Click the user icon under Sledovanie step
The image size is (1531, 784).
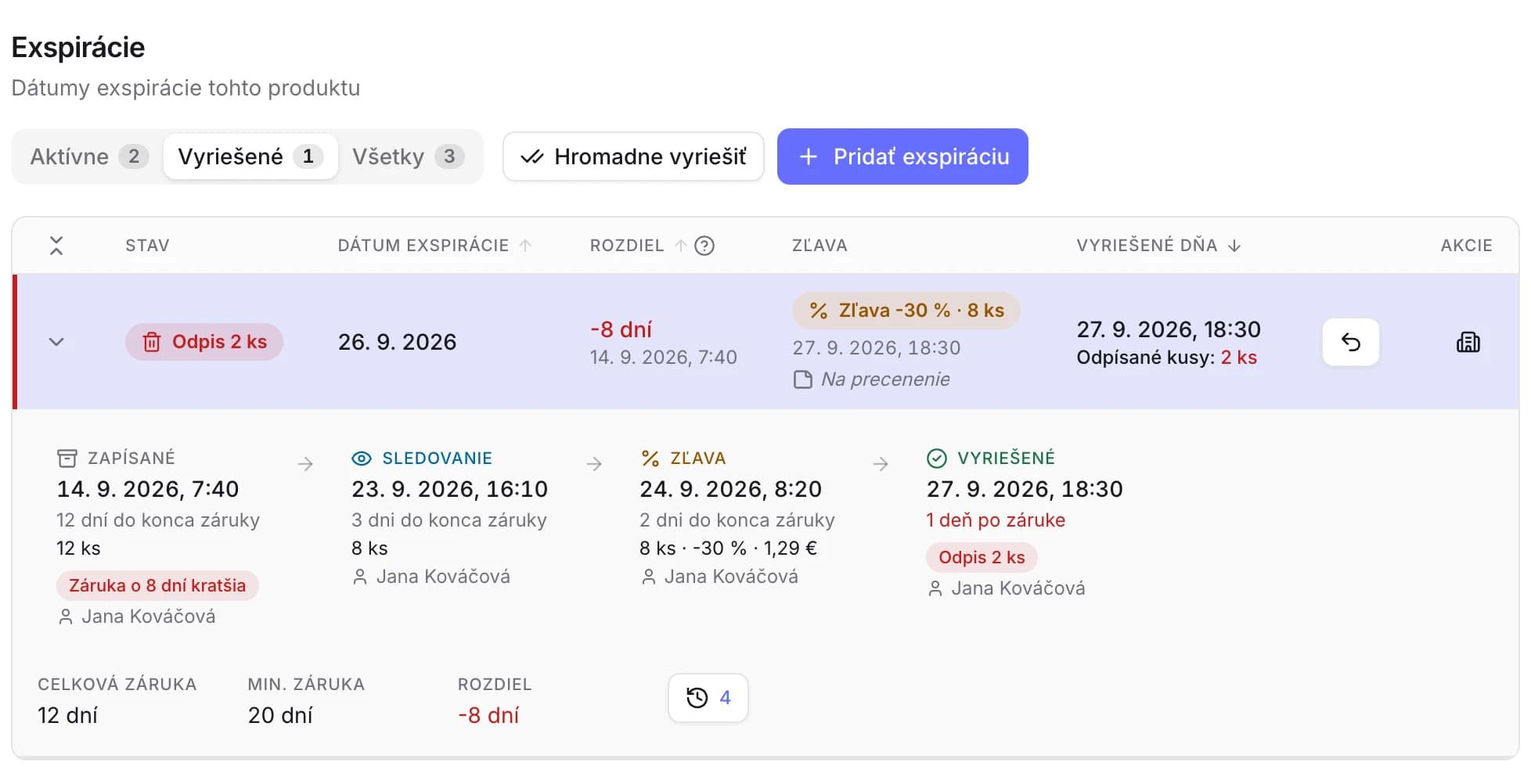(360, 577)
